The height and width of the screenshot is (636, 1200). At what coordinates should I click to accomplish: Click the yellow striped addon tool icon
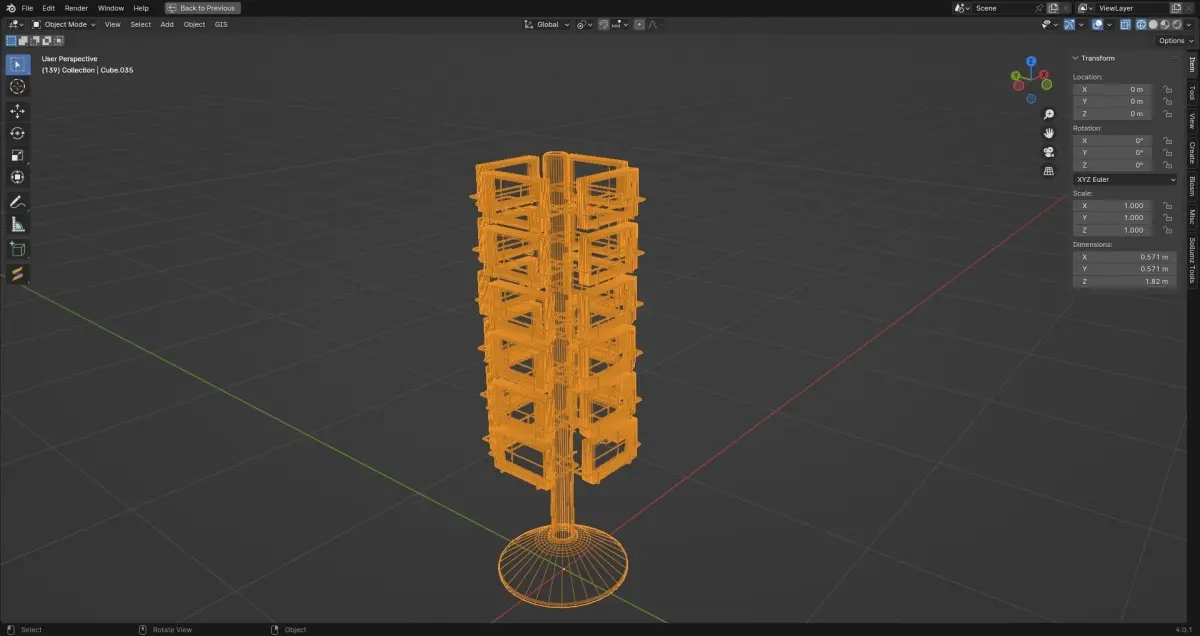coord(17,273)
